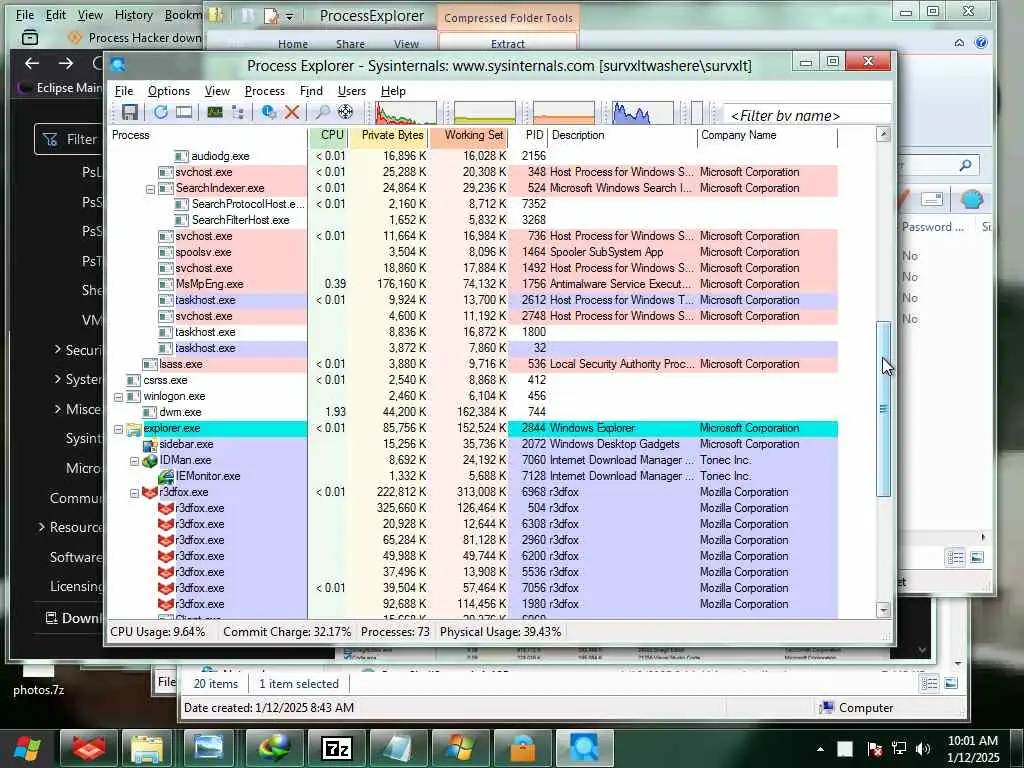Select the MsMpEng.exe process row
The width and height of the screenshot is (1024, 768).
[472, 284]
